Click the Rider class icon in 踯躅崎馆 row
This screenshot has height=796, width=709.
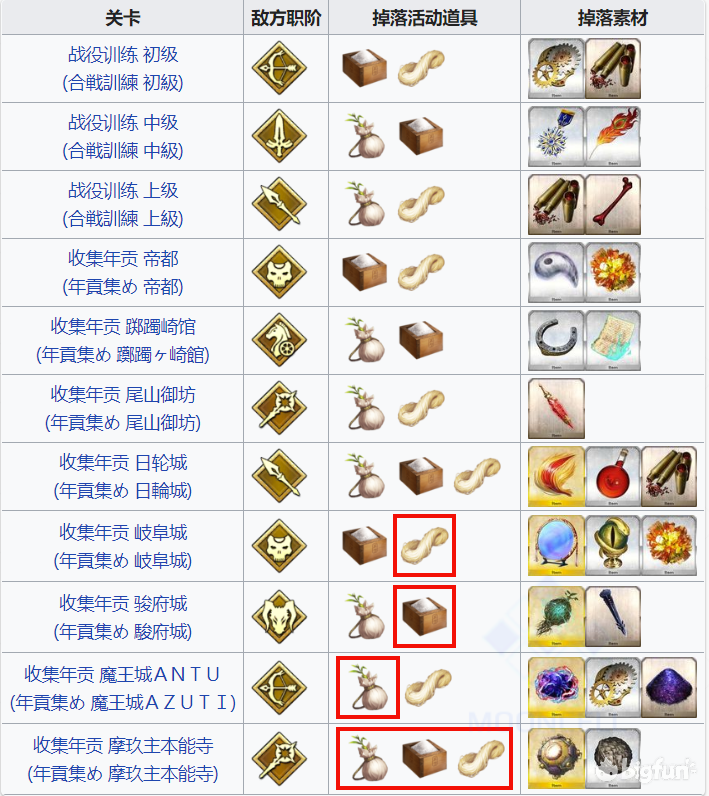pyautogui.click(x=279, y=340)
